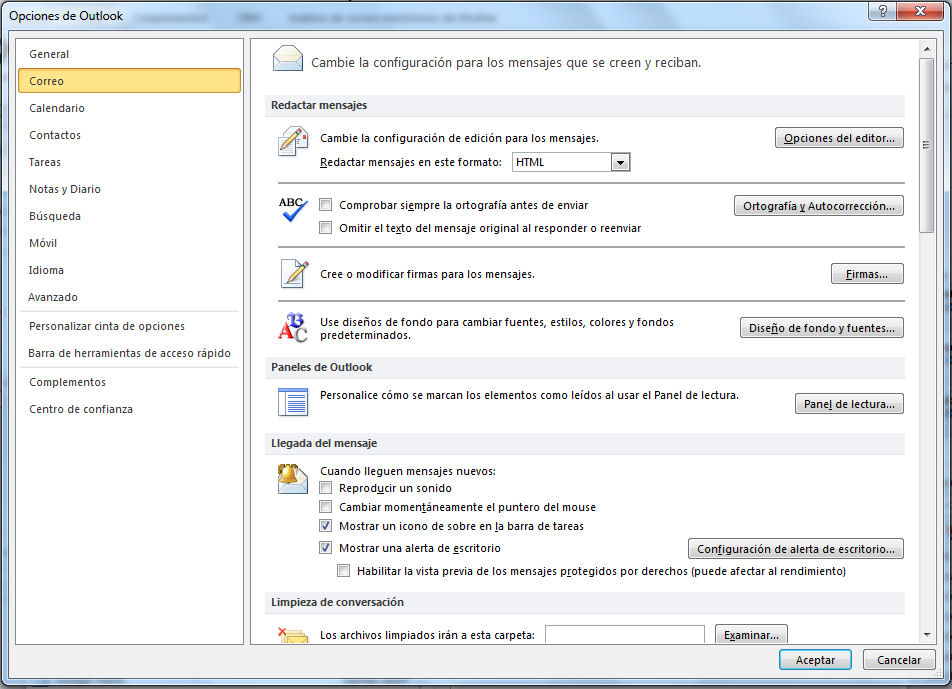Viewport: 952px width, 689px height.
Task: Click the envelope icon beside the Correo header
Action: (288, 59)
